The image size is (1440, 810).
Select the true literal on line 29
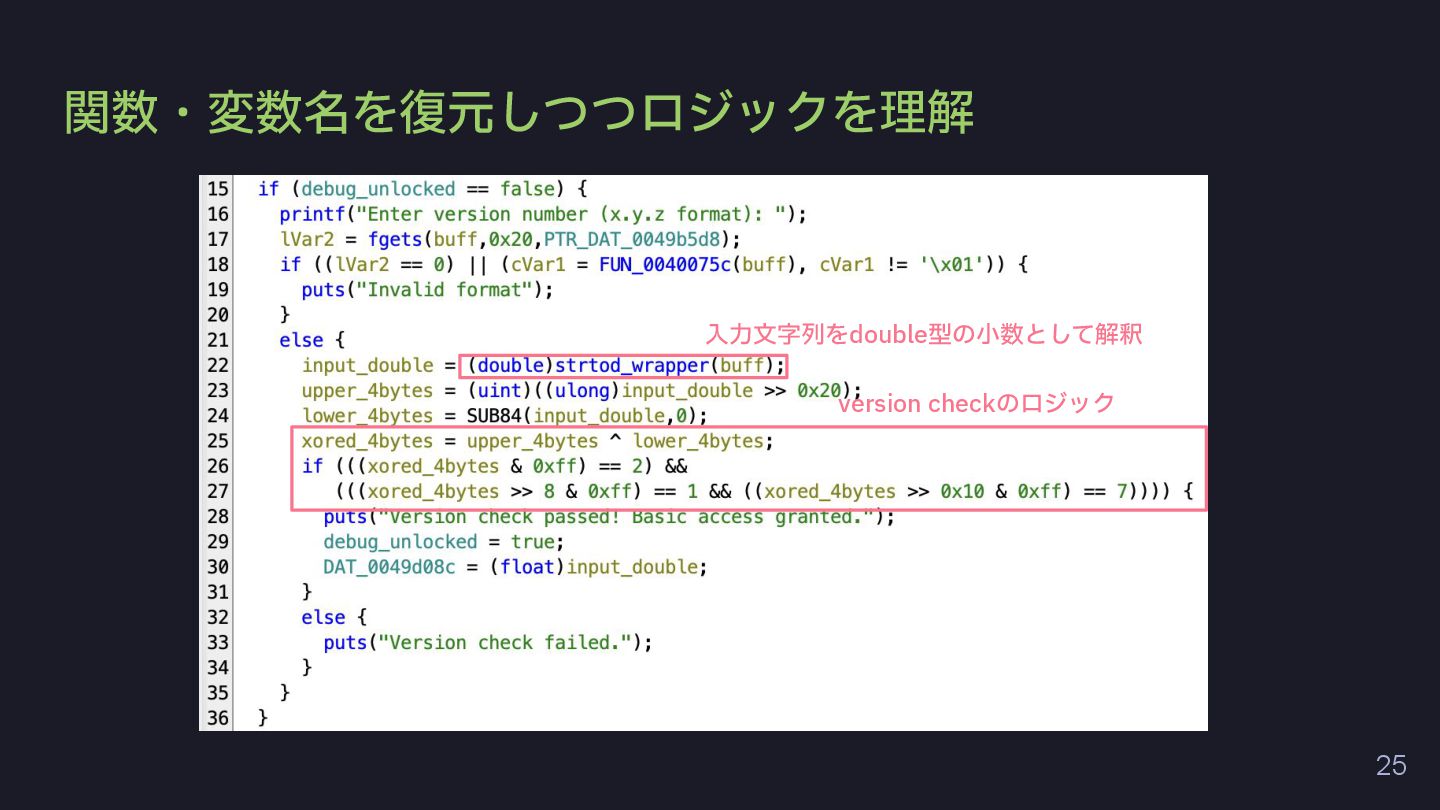click(531, 541)
